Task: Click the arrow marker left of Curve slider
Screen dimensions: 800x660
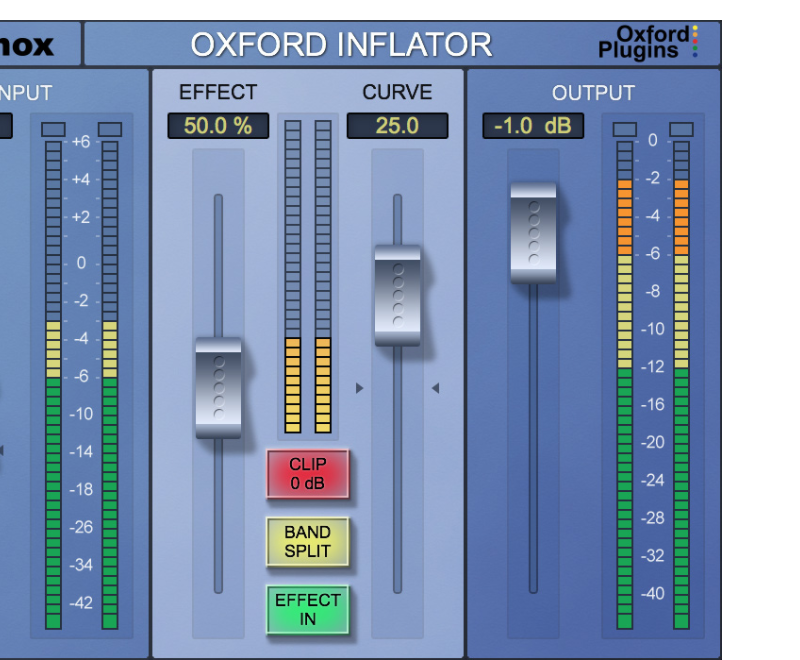Action: click(360, 388)
